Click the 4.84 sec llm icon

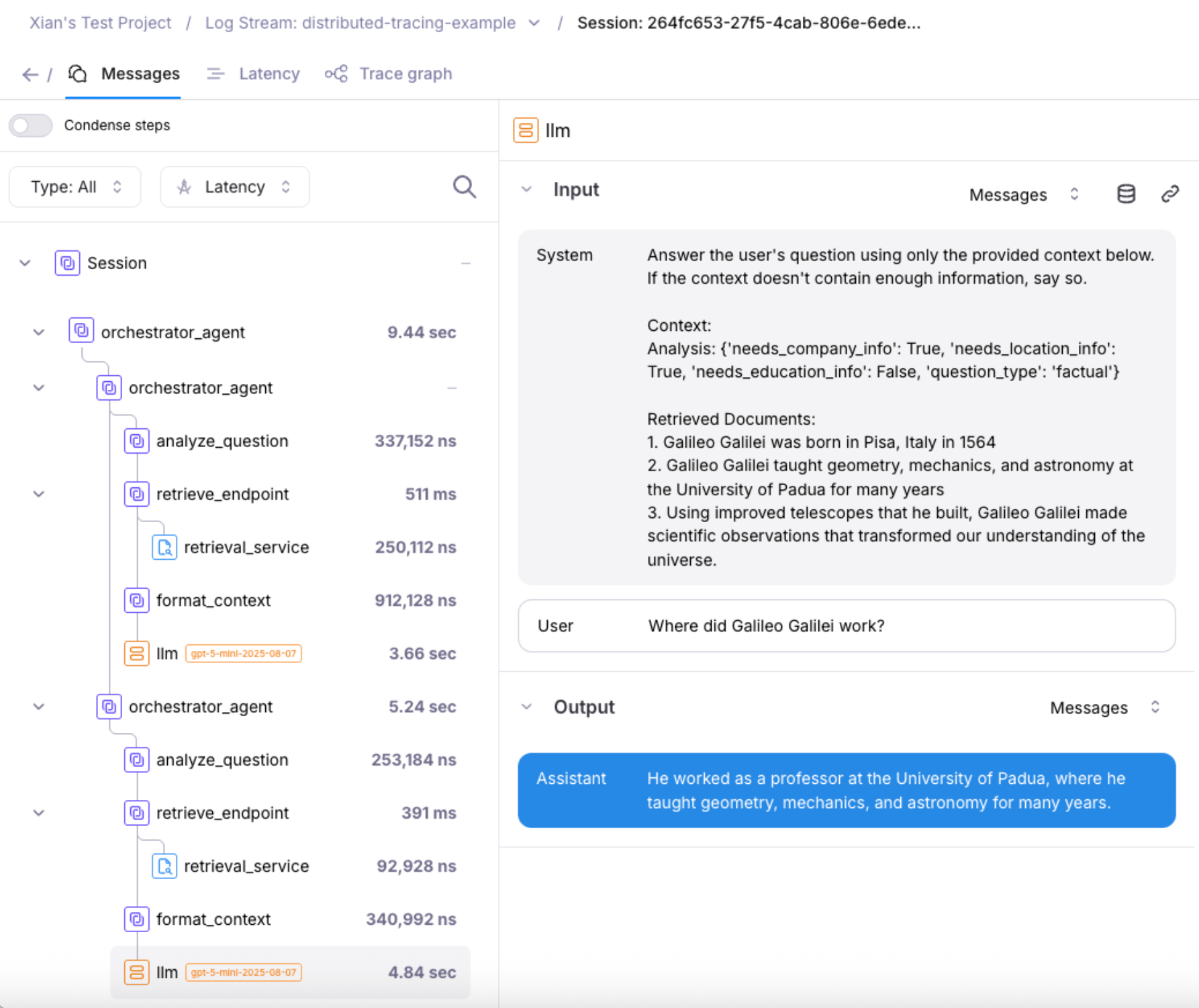point(136,972)
